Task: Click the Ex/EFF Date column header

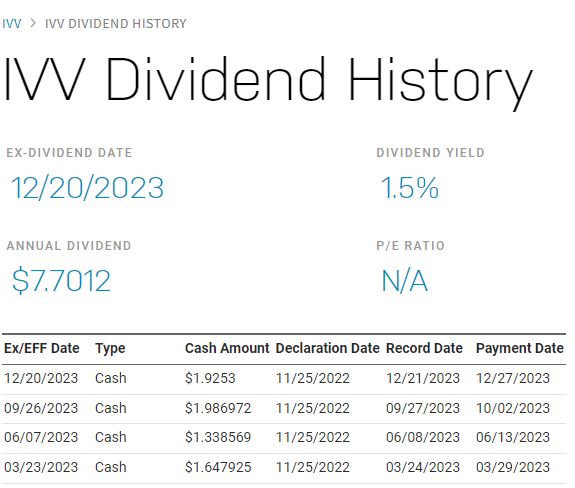Action: click(x=41, y=348)
